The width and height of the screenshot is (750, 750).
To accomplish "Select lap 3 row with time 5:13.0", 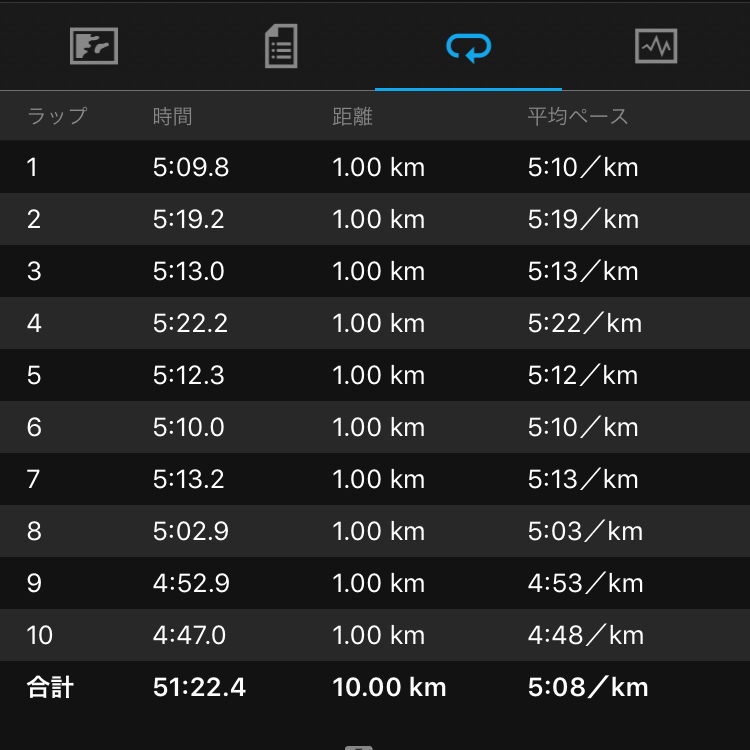I will click(375, 271).
